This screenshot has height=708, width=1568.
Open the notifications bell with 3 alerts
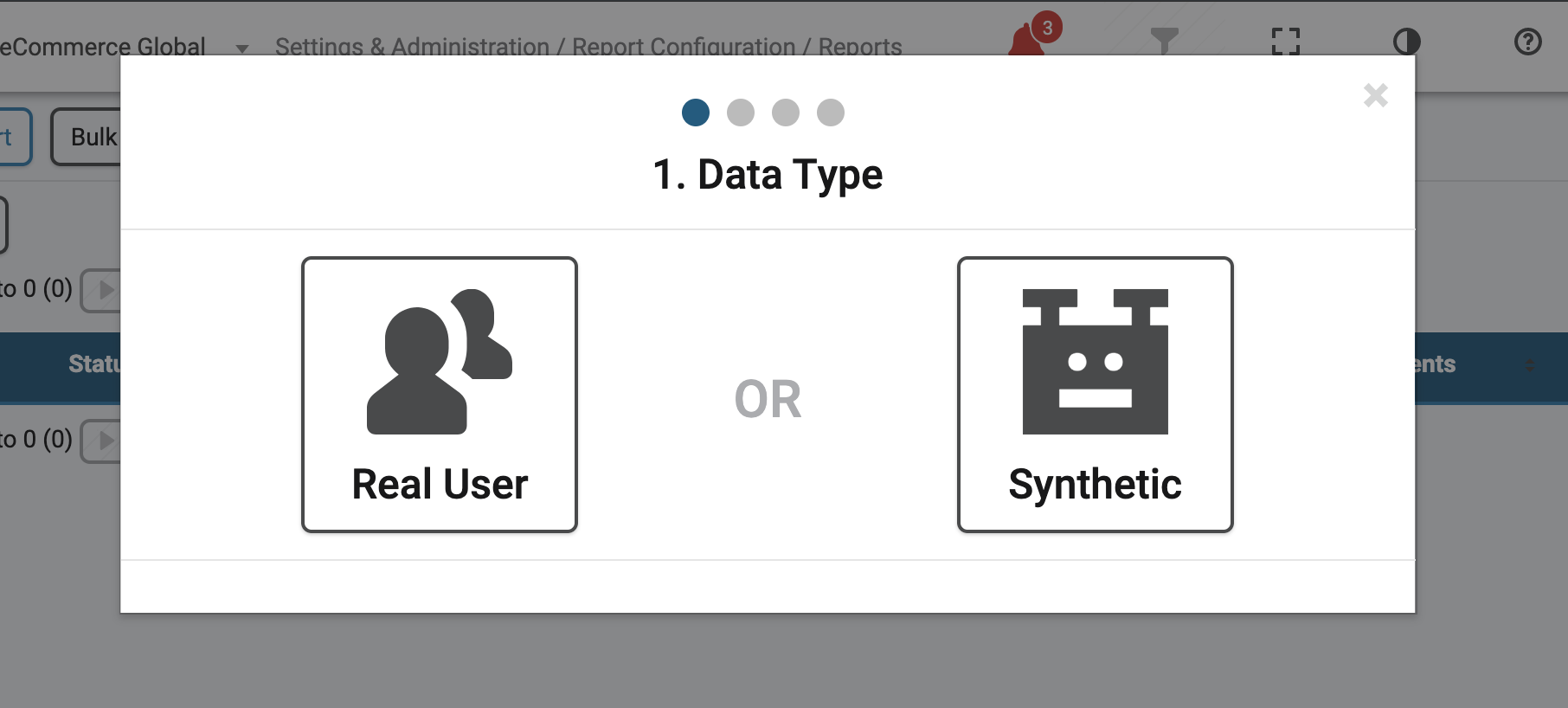pos(1030,38)
